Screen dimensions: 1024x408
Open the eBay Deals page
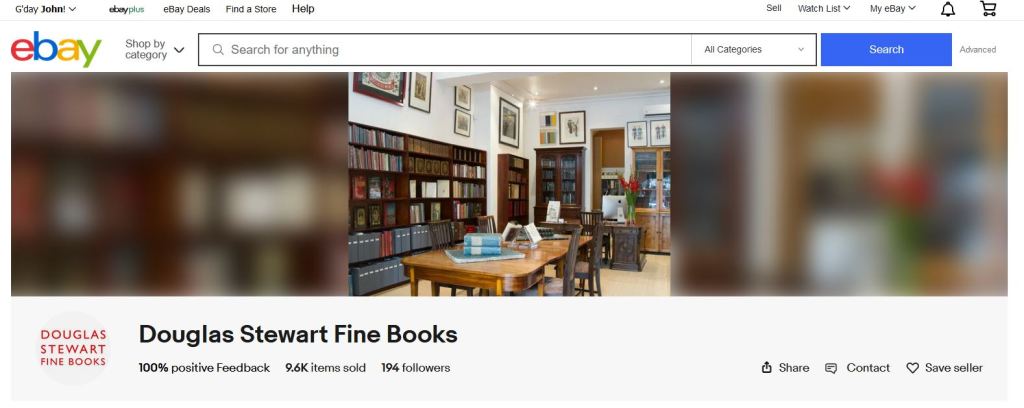tap(186, 9)
